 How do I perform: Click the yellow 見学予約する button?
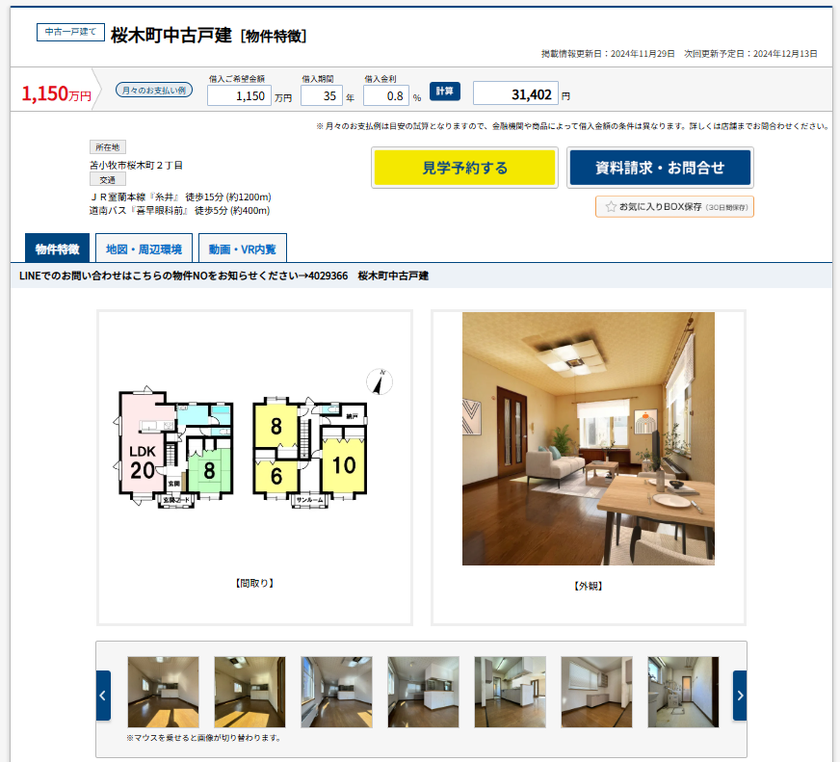(464, 168)
